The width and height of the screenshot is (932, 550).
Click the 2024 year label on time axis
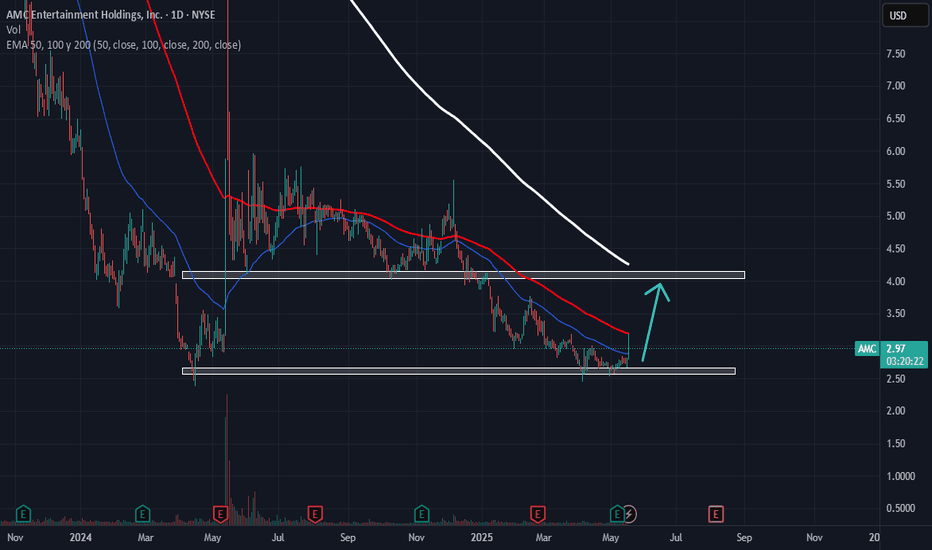[80, 538]
